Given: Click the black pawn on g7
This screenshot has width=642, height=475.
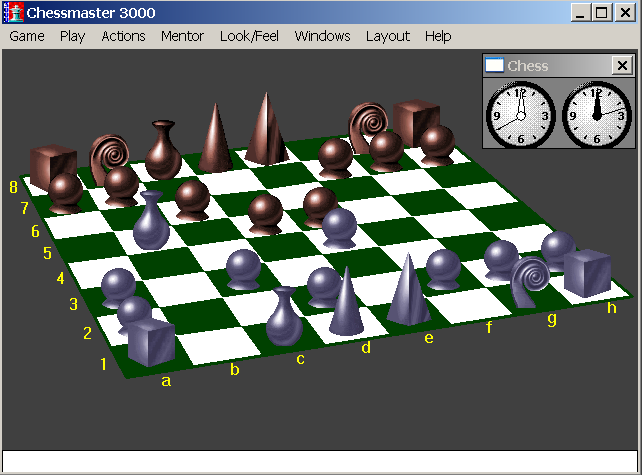Looking at the screenshot, I should pyautogui.click(x=386, y=152).
